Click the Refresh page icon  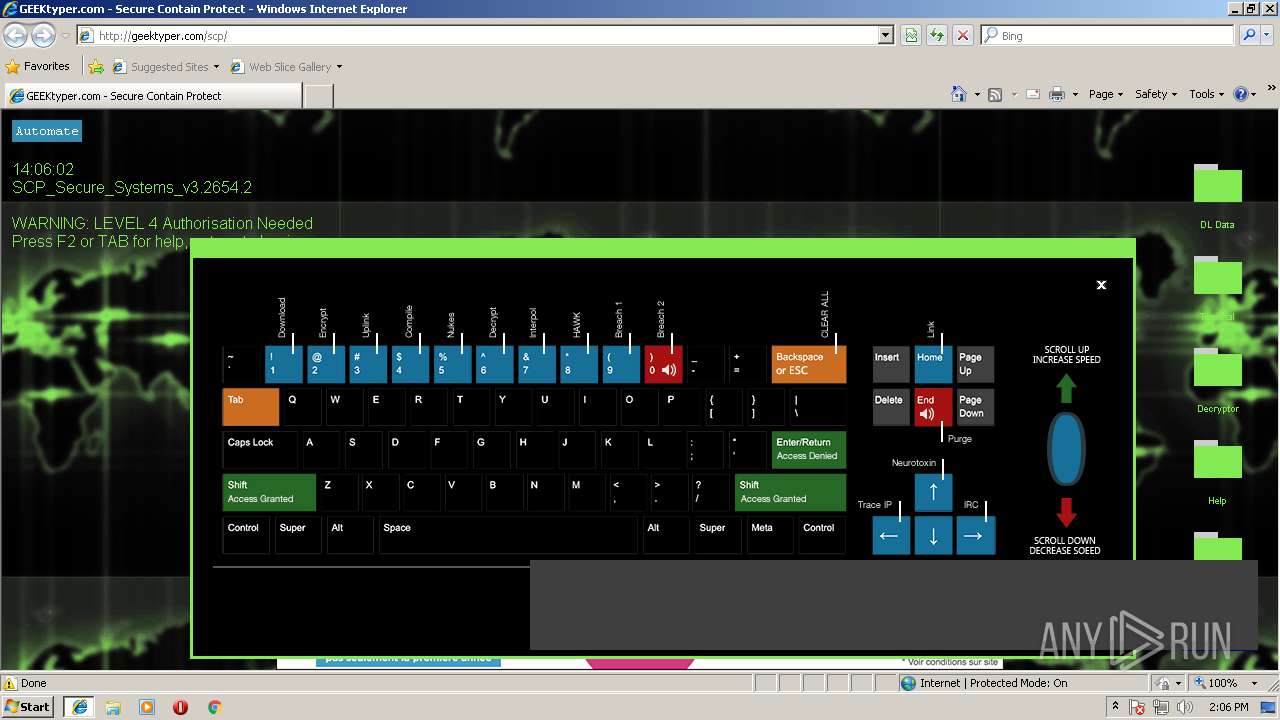tap(911, 35)
